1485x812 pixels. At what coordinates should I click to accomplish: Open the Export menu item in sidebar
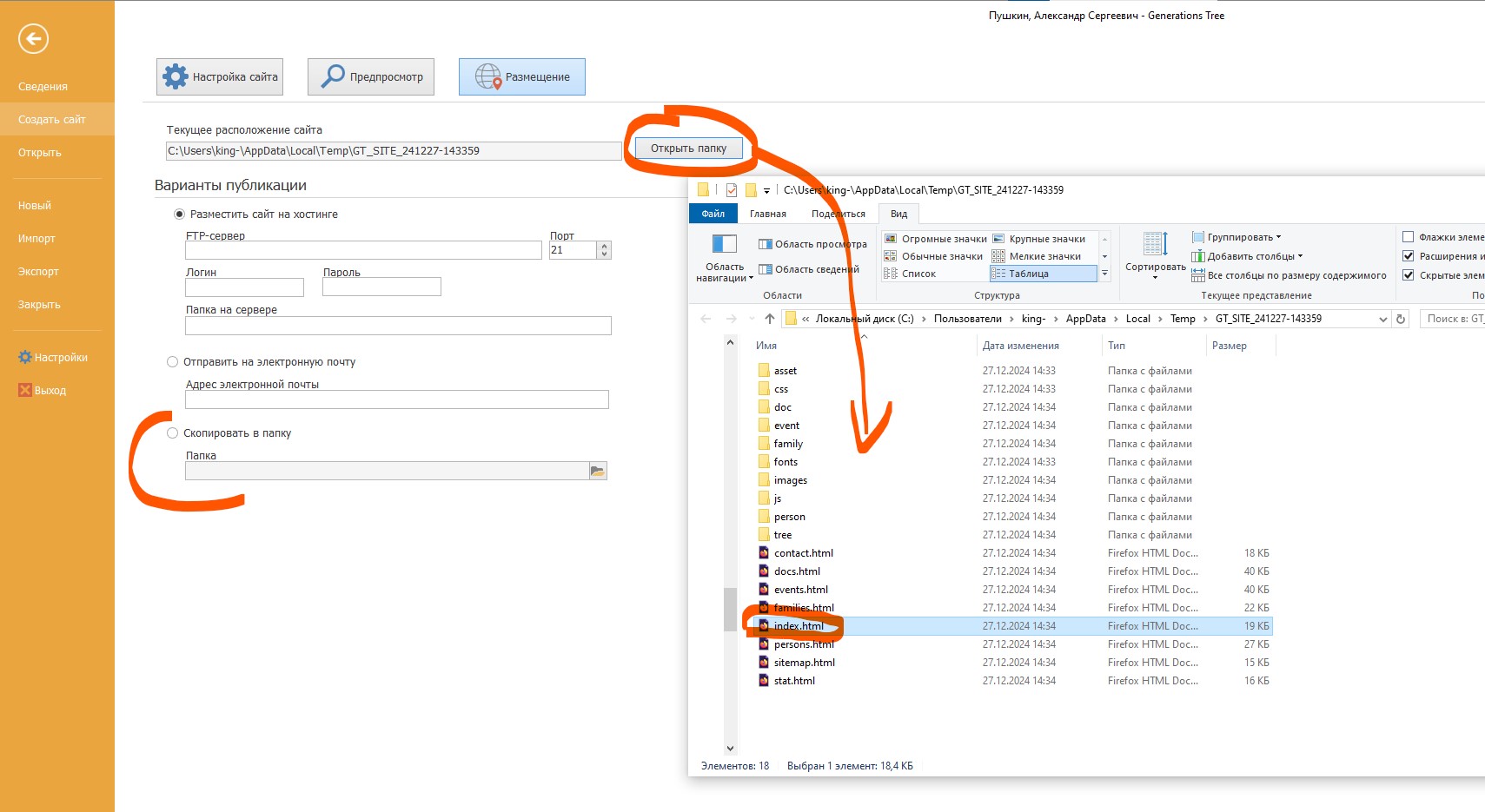[38, 272]
